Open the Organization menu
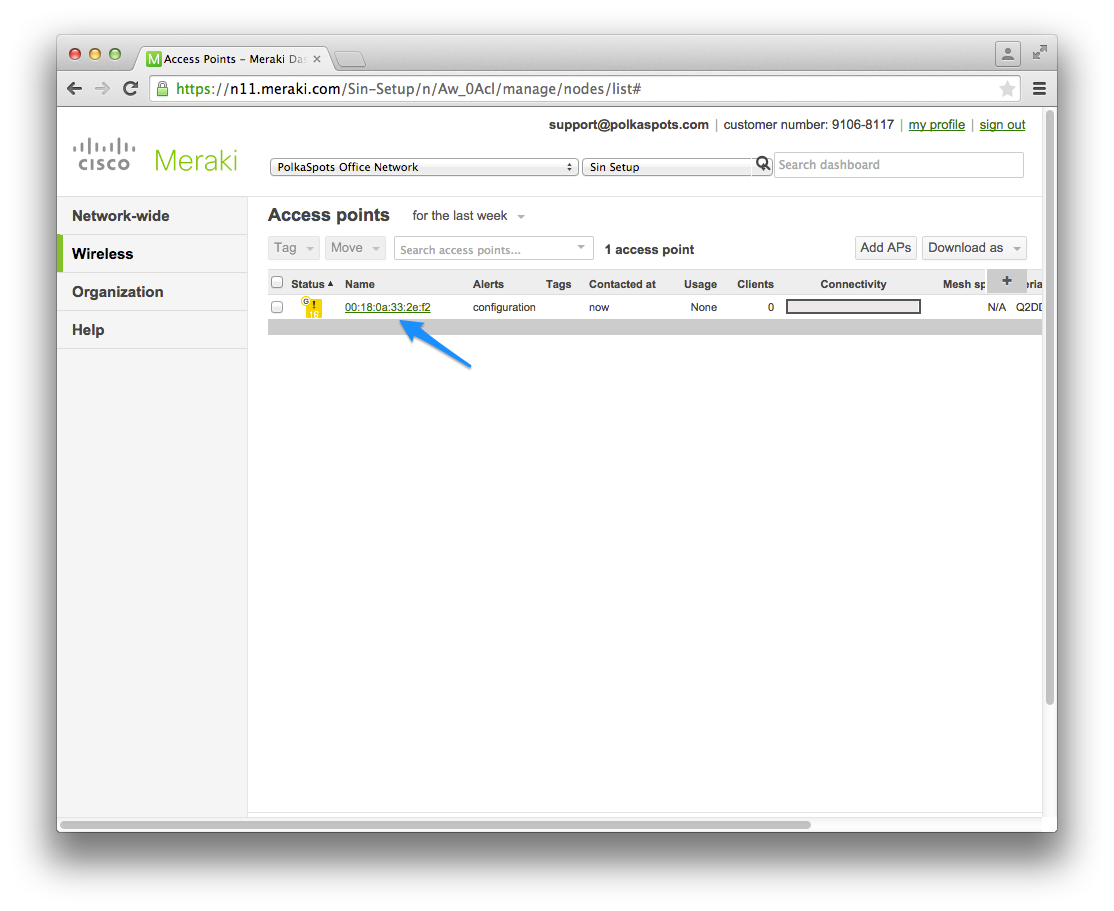This screenshot has height=911, width=1114. 152,292
